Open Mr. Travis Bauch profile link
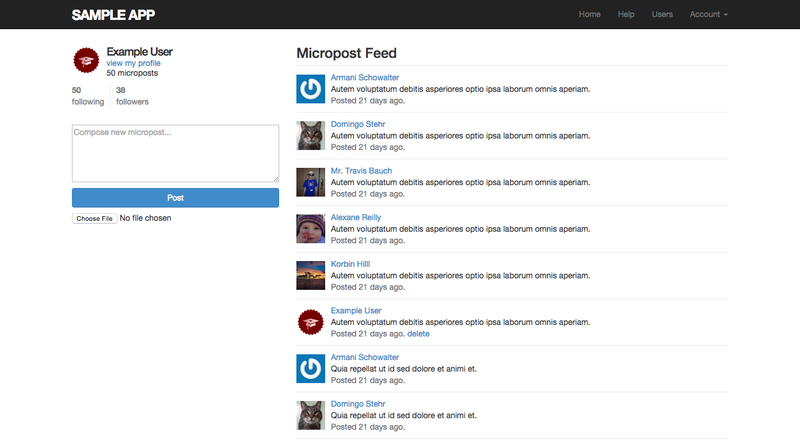800x441 pixels. click(361, 170)
